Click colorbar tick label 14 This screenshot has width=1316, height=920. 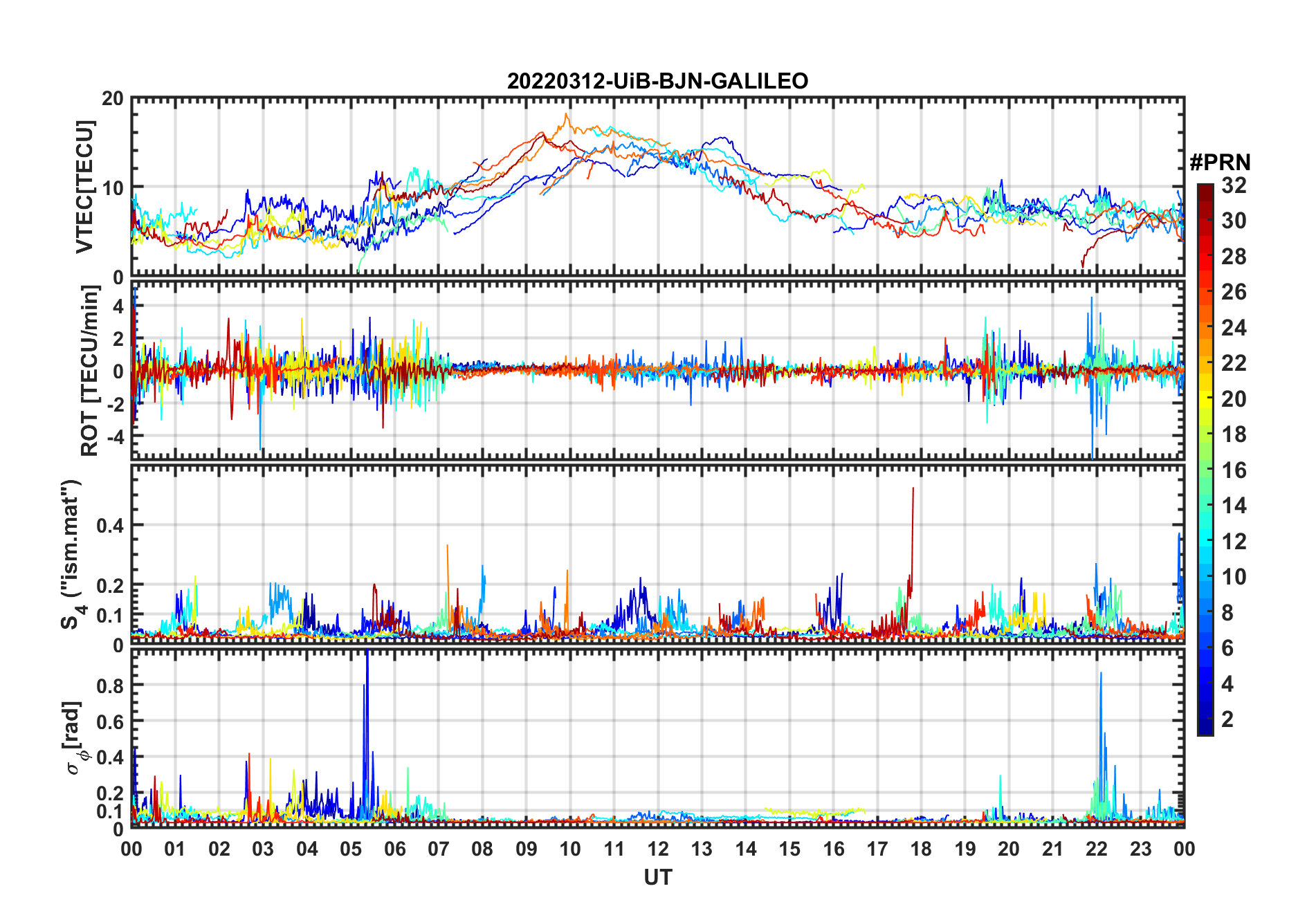point(1234,506)
